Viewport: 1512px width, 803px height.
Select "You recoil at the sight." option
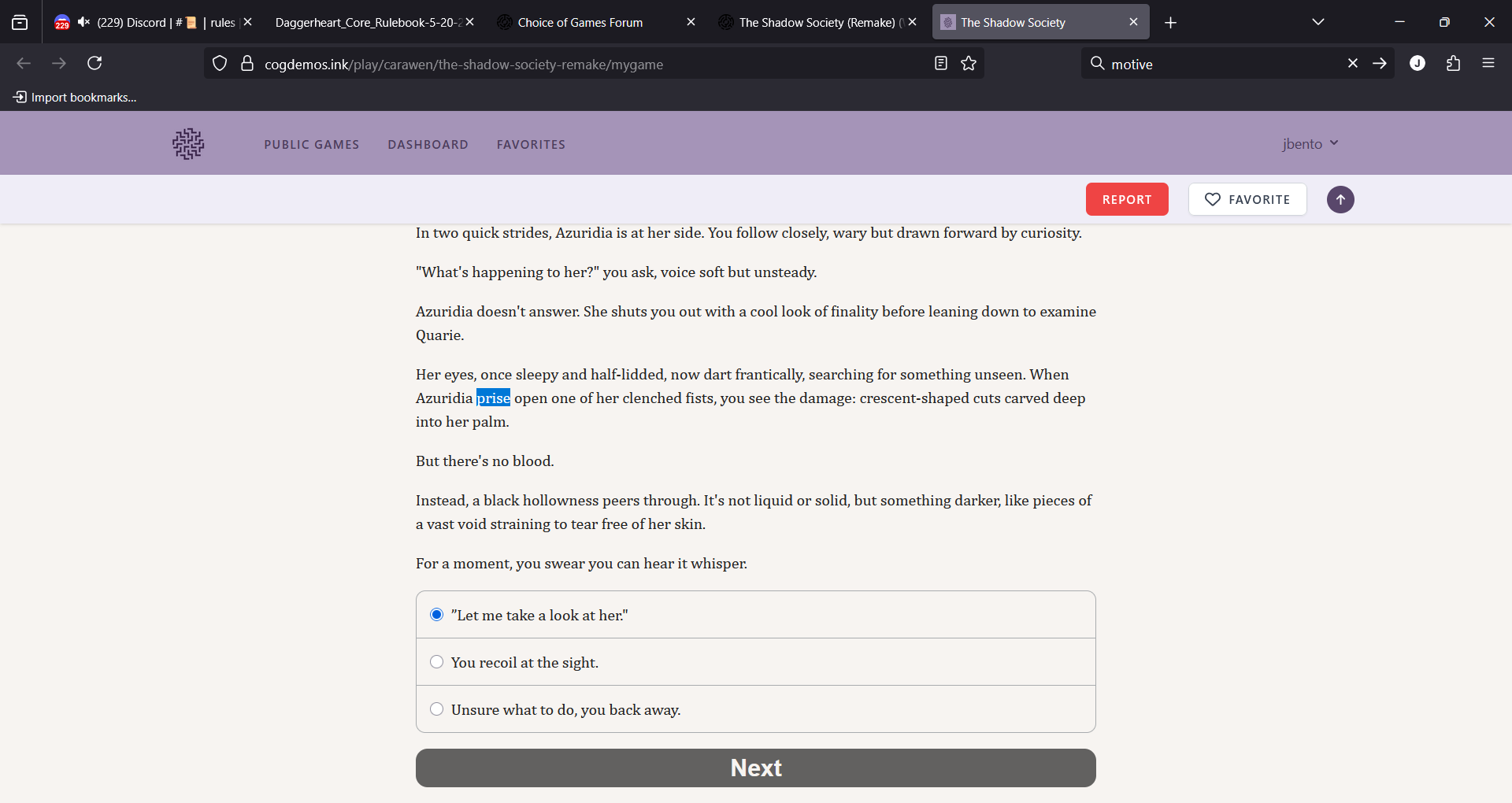pos(756,662)
